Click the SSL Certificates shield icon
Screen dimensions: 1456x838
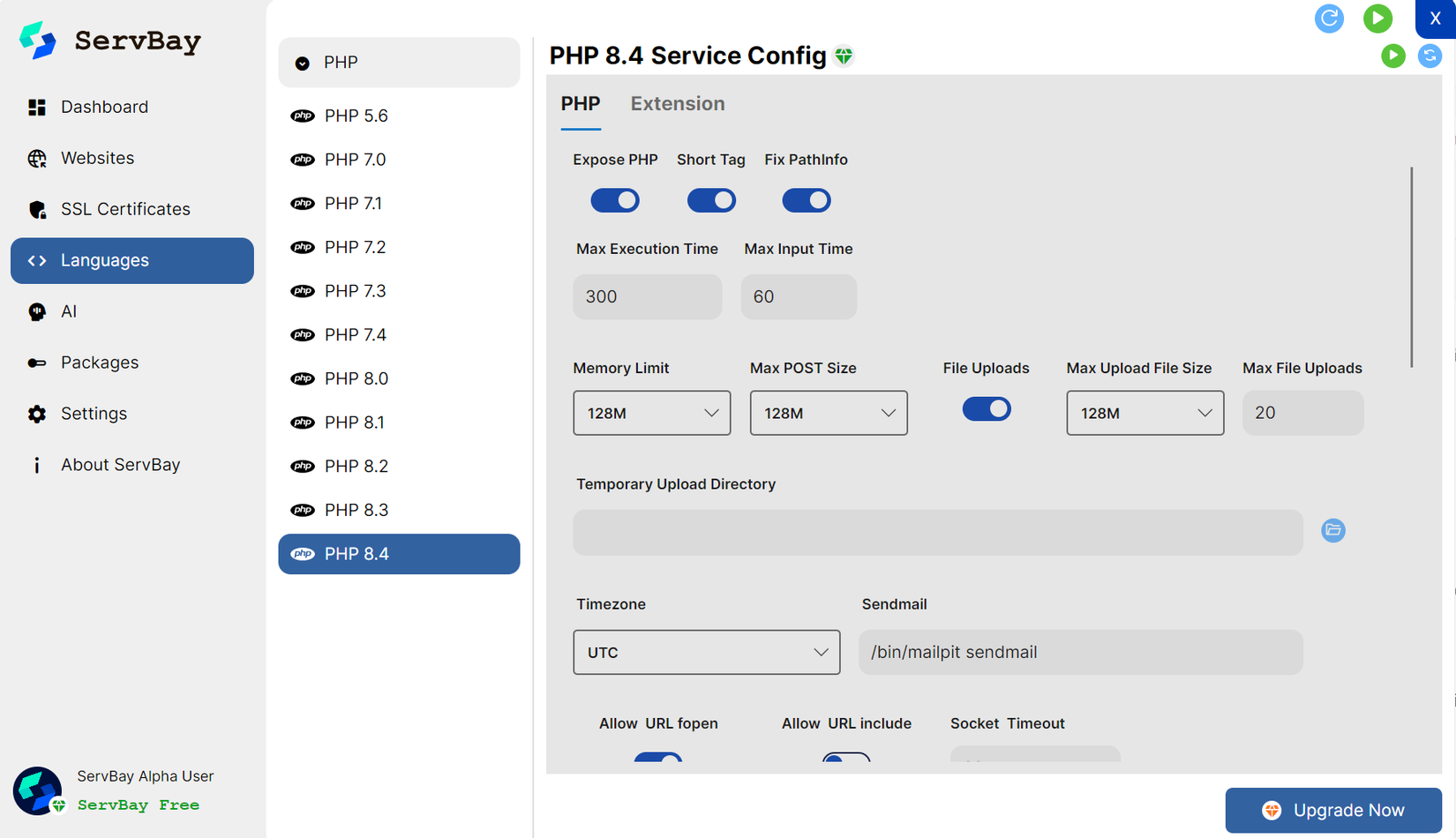click(37, 210)
